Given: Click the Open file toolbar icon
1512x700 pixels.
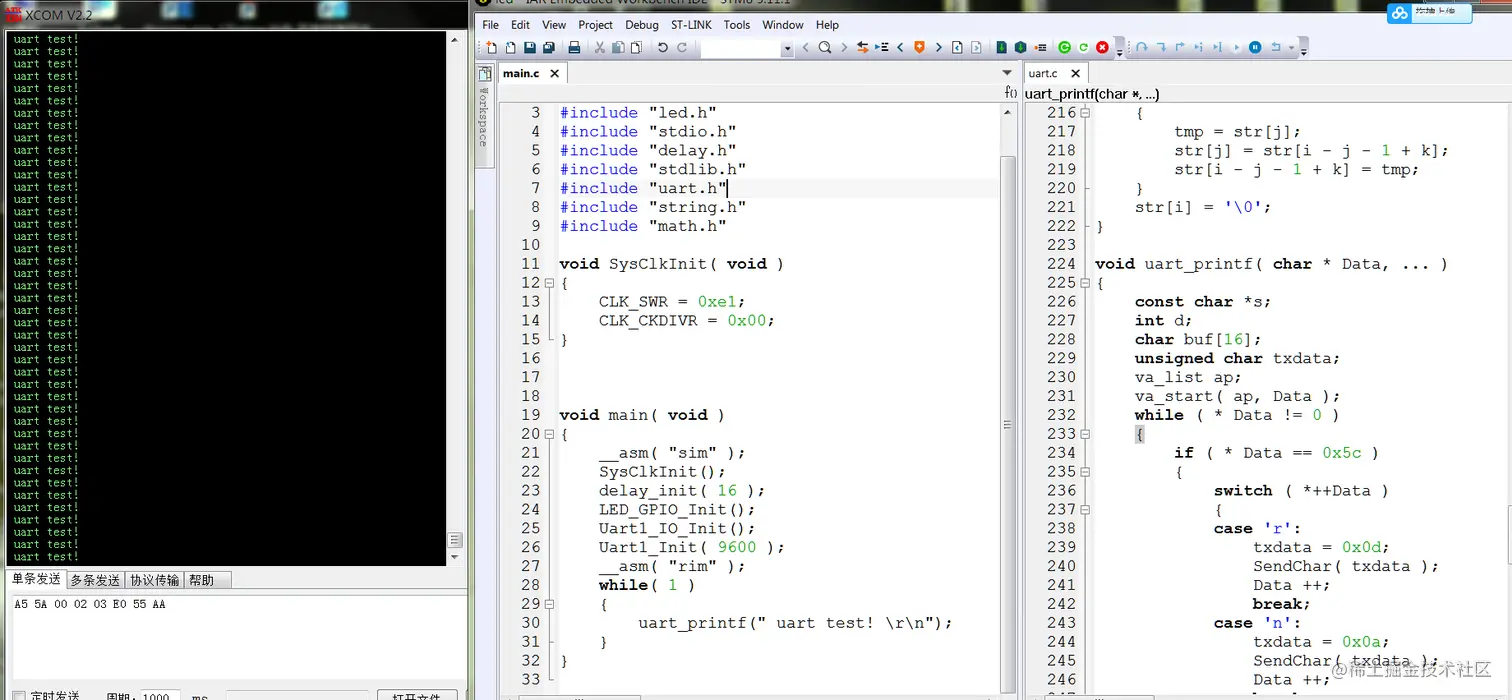Looking at the screenshot, I should (x=510, y=47).
